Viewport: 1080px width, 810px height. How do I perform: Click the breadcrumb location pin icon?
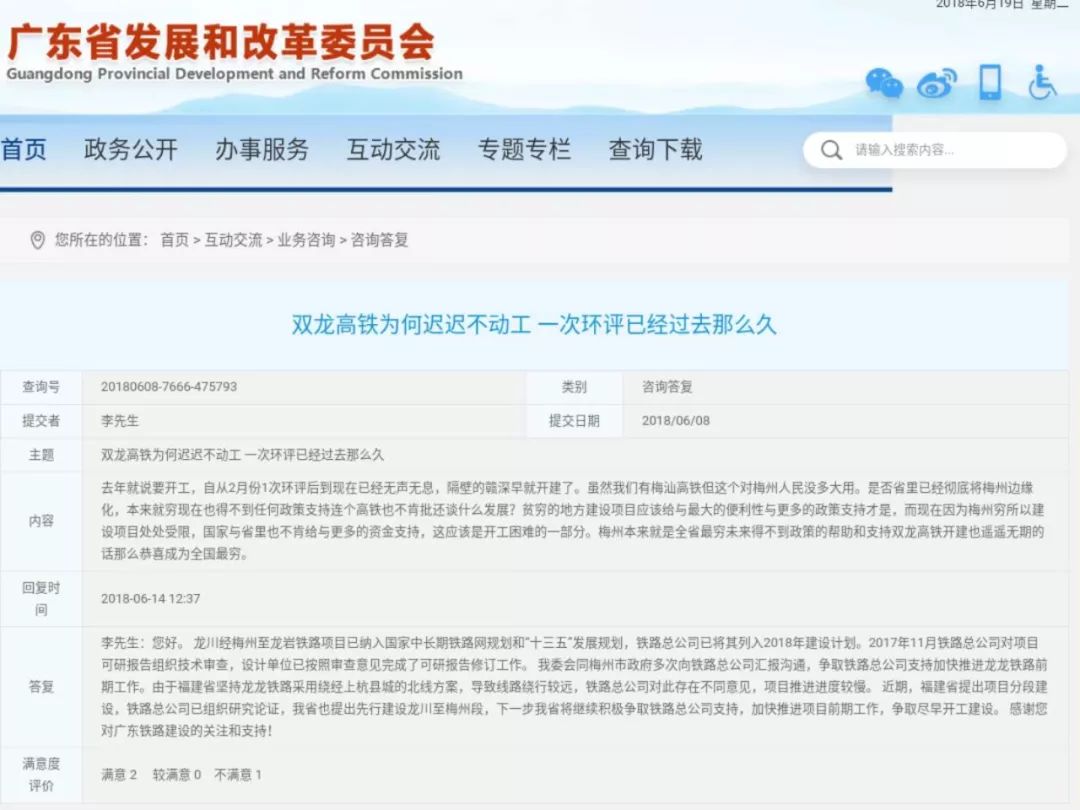point(38,239)
